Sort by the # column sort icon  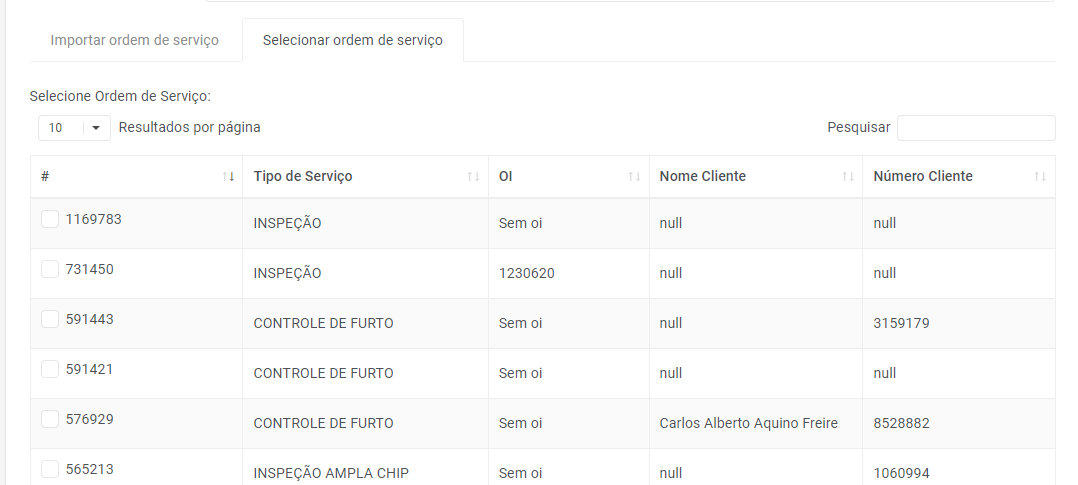[228, 177]
